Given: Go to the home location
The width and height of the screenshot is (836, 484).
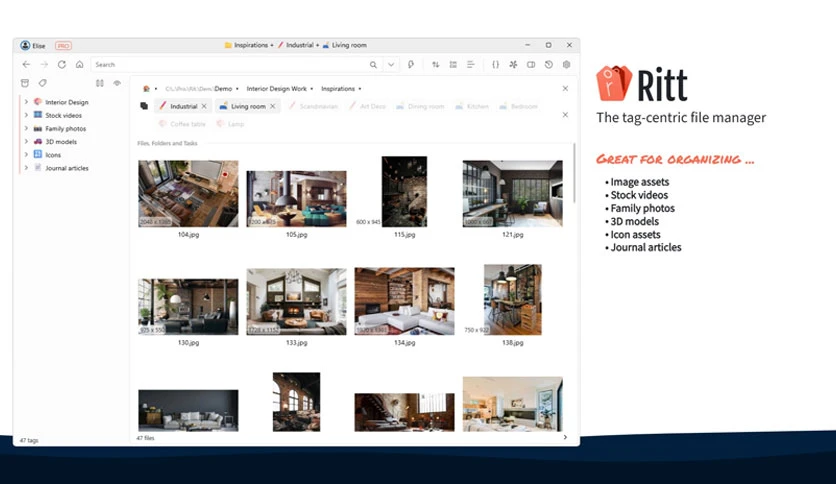Looking at the screenshot, I should coord(79,64).
